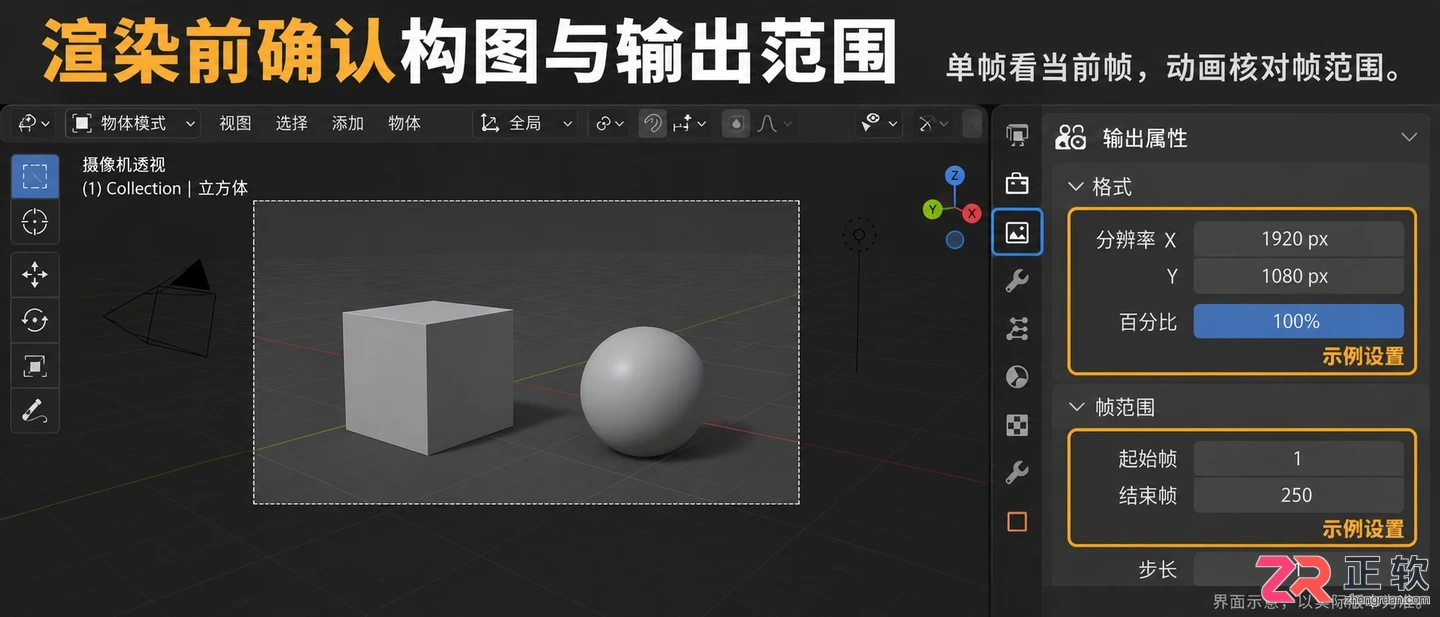The height and width of the screenshot is (617, 1440).
Task: Click the 百分比 100% slider
Action: 1299,322
